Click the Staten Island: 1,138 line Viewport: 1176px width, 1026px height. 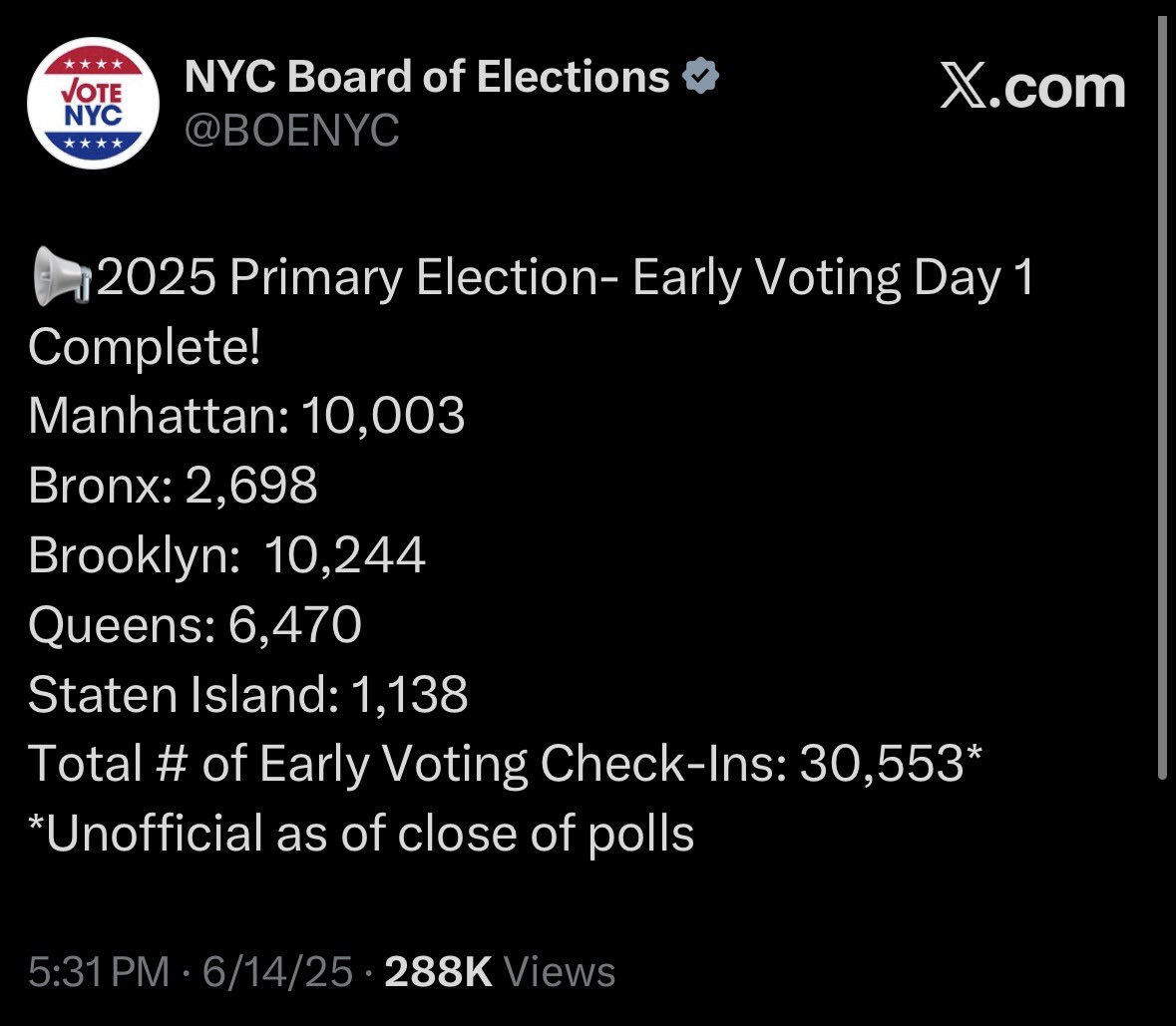248,694
